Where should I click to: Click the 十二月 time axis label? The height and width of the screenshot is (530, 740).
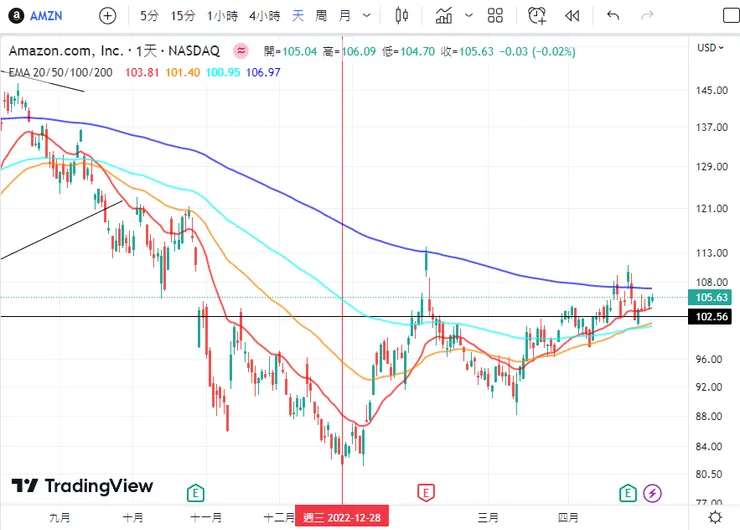pyautogui.click(x=279, y=518)
